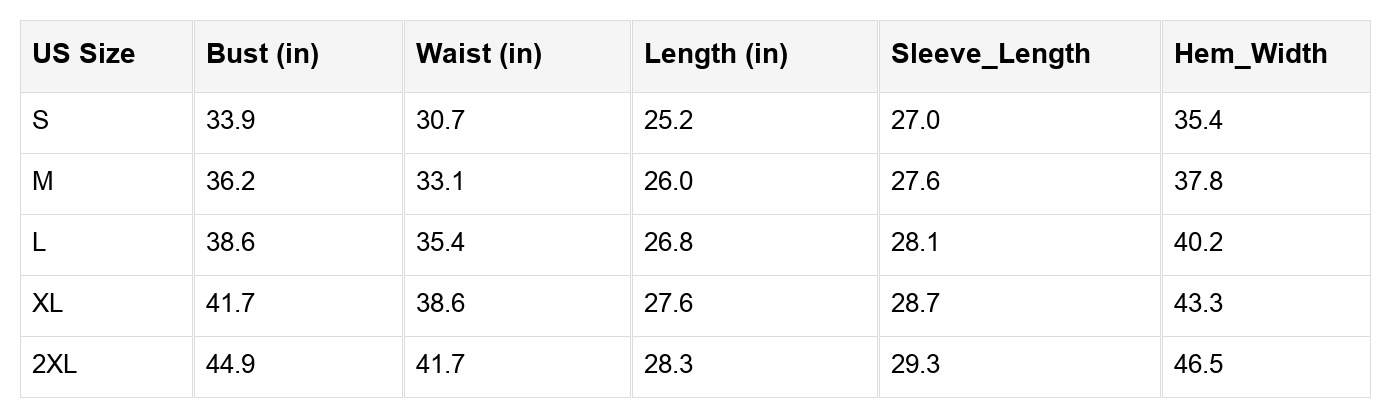Click bust value 44.9 for 2XL

coord(230,365)
